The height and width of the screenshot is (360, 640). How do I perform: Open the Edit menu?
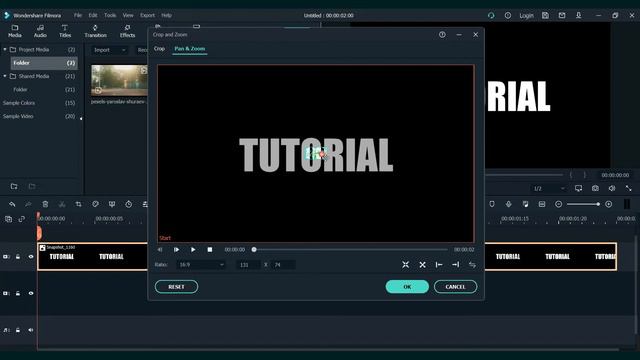[x=93, y=16]
